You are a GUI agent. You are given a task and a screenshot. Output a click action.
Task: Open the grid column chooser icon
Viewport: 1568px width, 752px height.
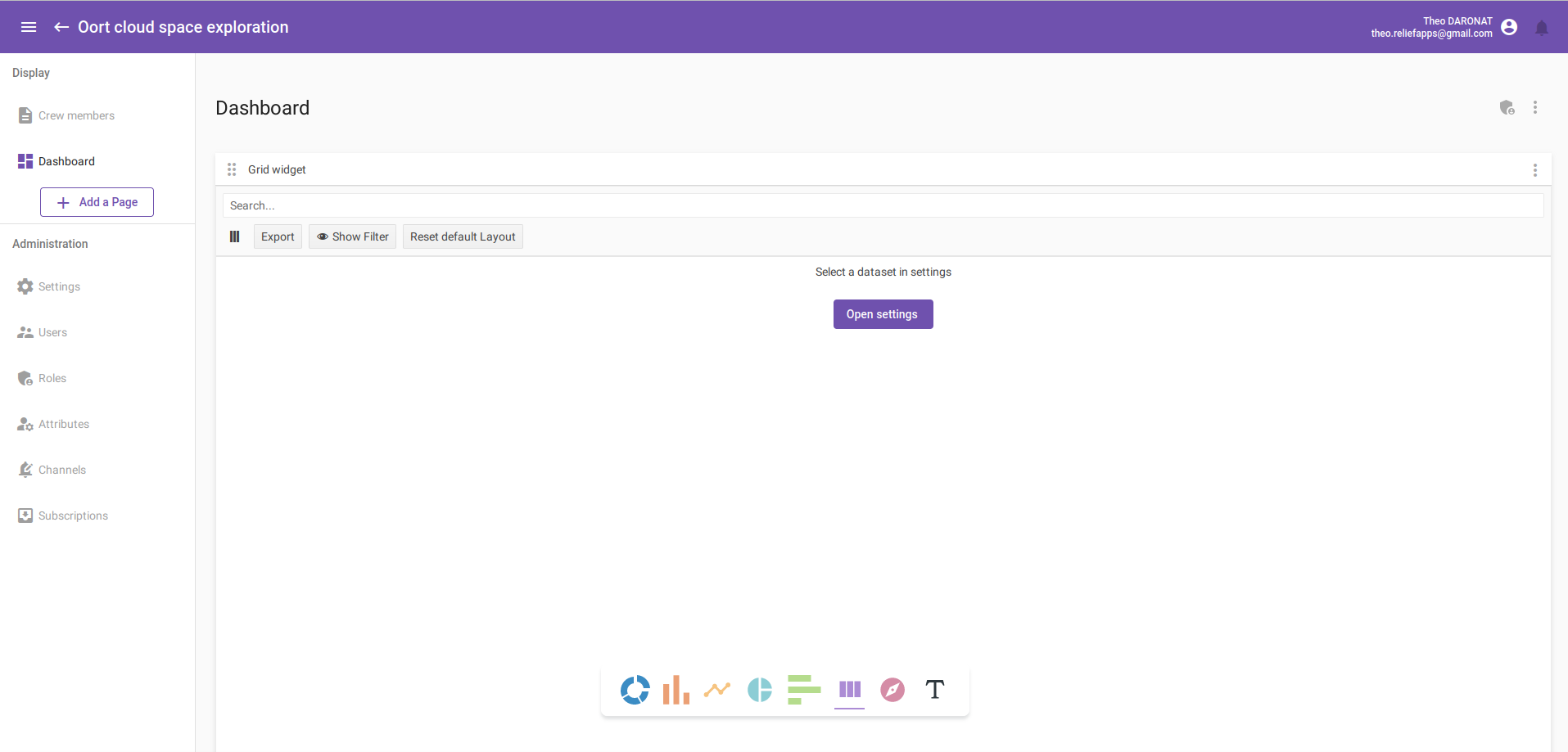pos(235,236)
